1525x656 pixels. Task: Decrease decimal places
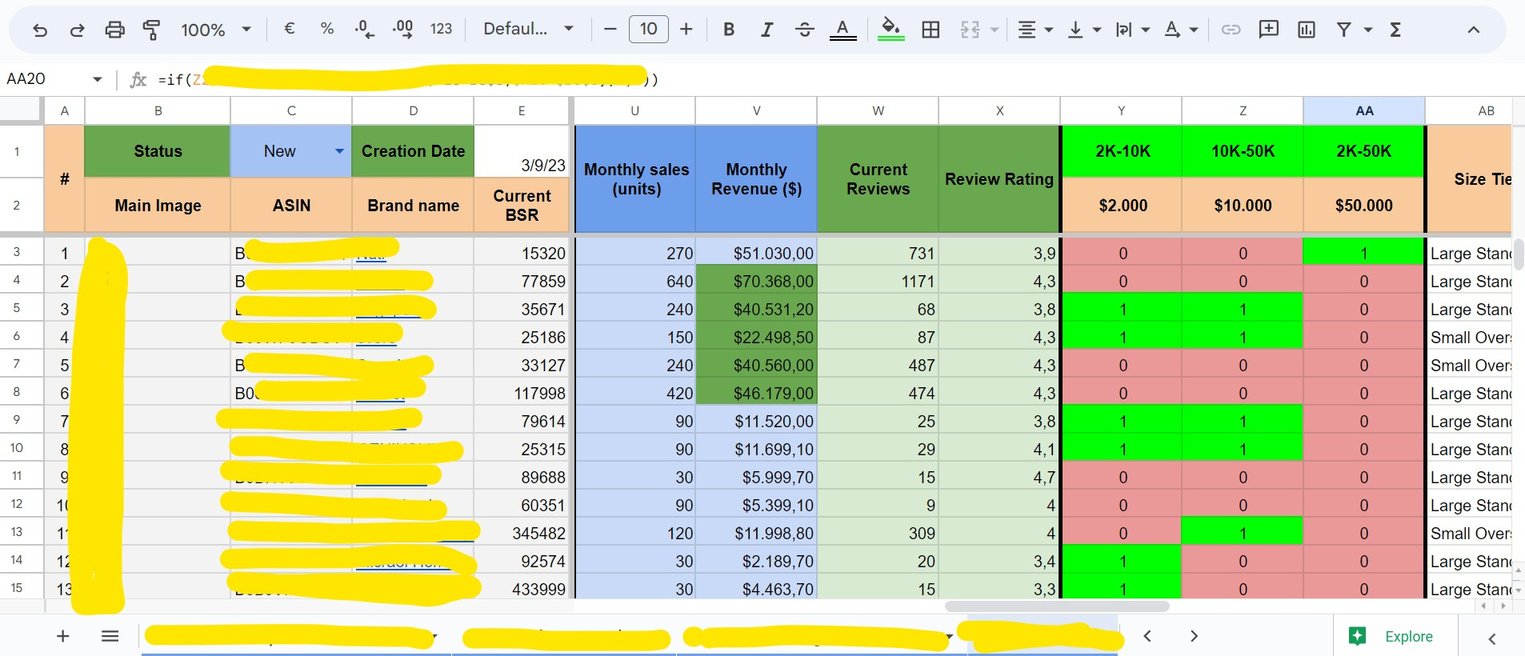365,29
